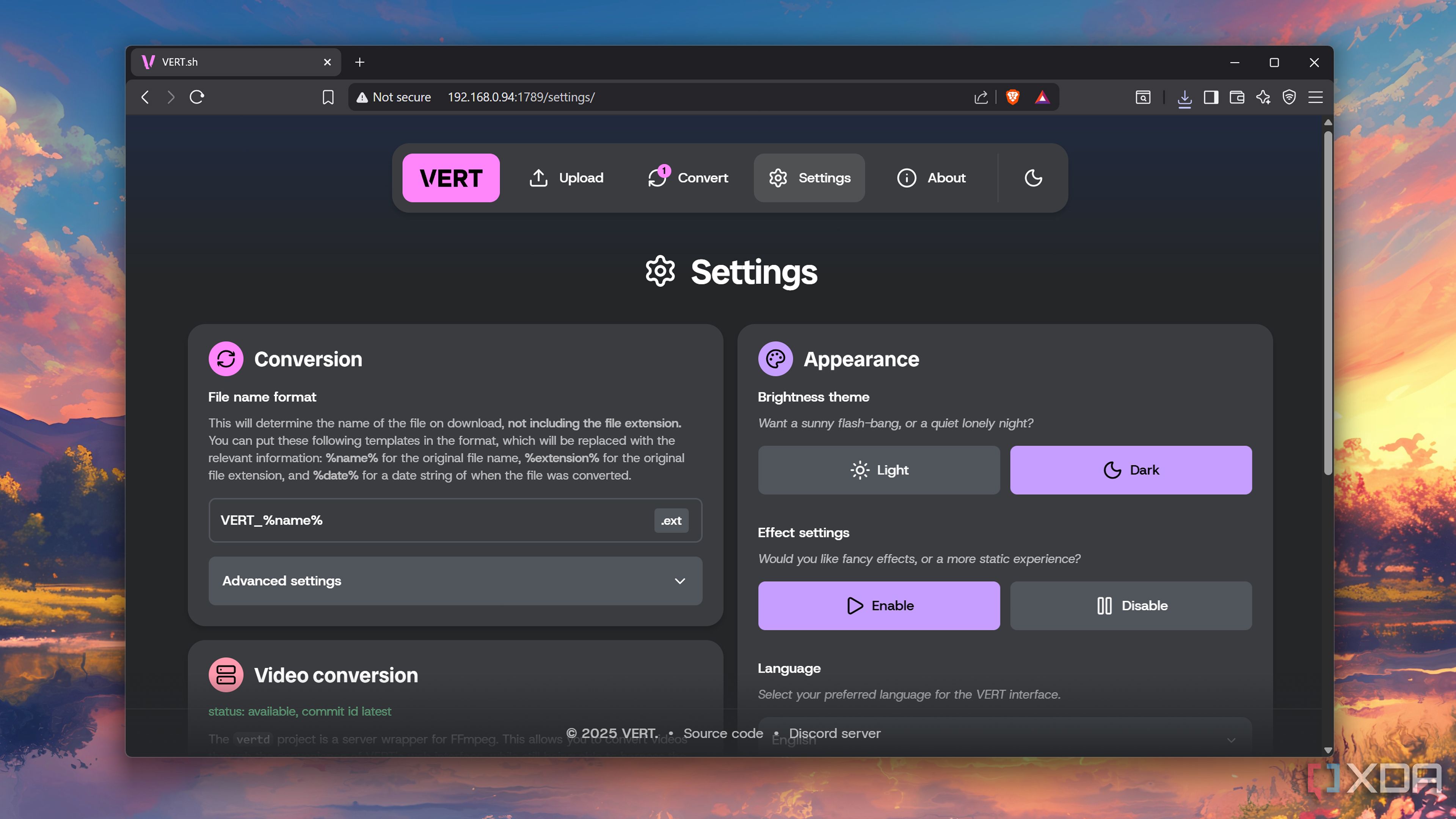Click the share page icon in the address bar
Screen dimensions: 1456x819
(981, 97)
